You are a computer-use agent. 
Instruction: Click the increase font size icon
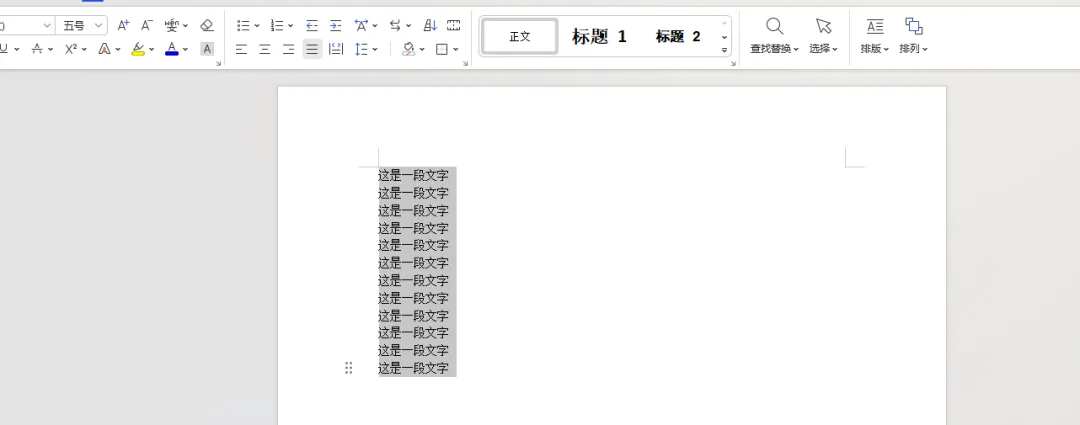(123, 25)
